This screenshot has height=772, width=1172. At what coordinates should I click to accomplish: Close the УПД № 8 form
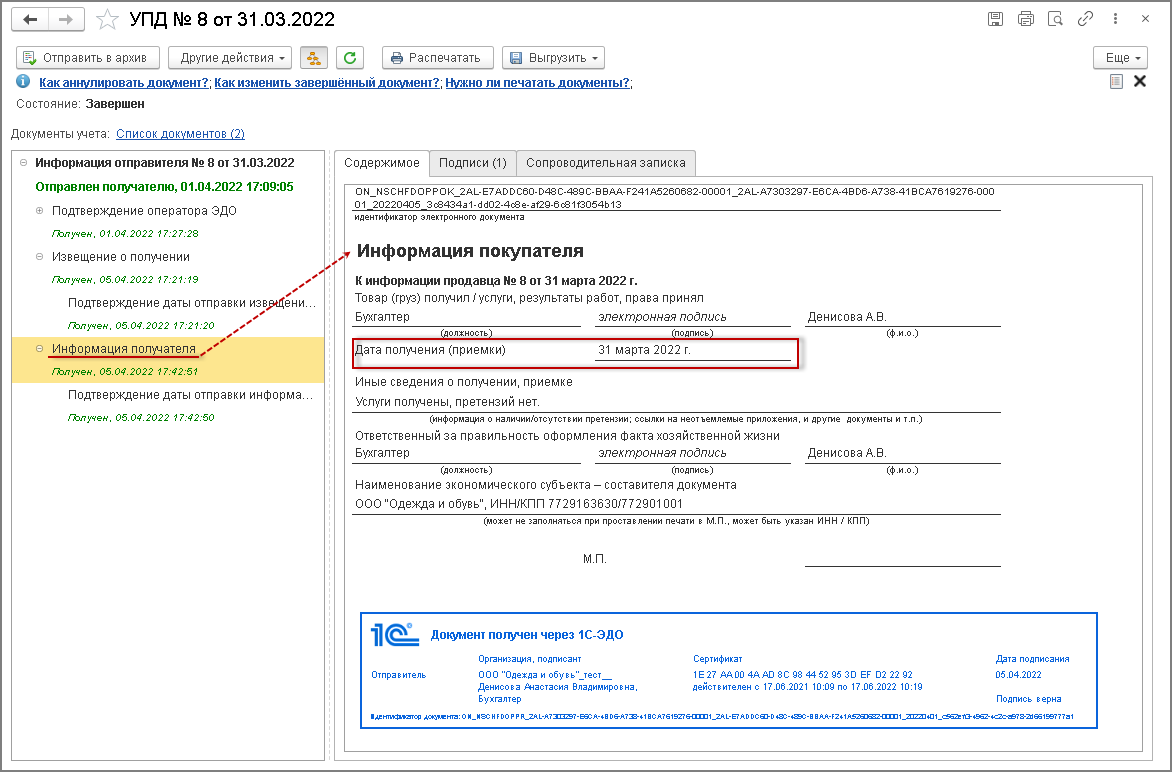1145,19
